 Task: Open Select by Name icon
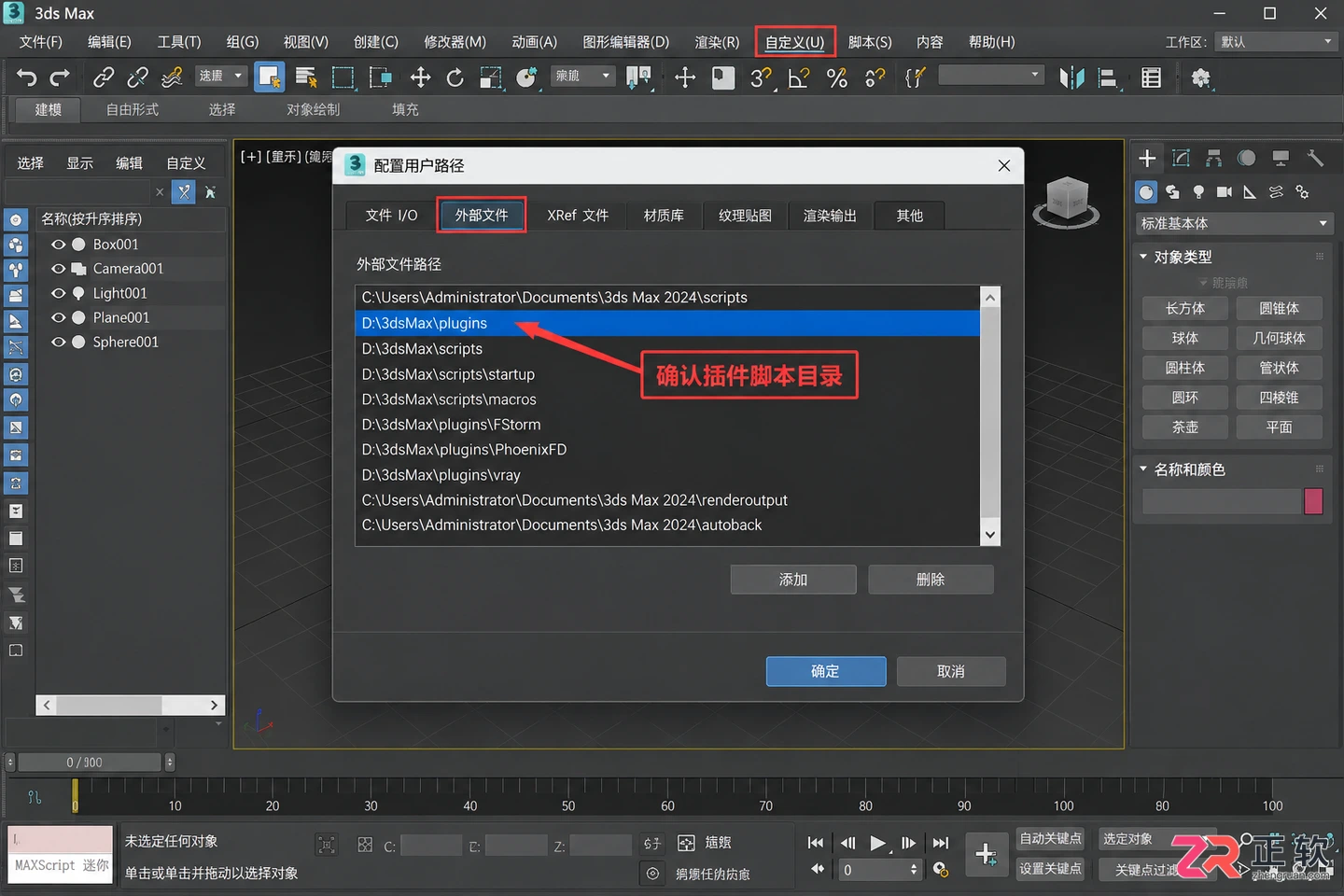pos(306,77)
